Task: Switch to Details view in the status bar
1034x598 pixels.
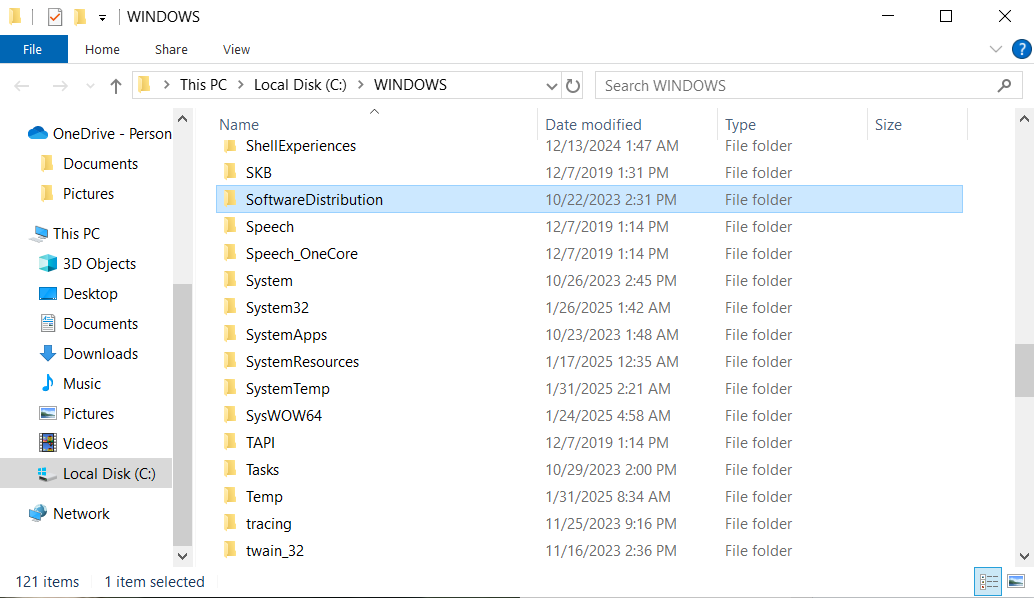Action: point(988,581)
